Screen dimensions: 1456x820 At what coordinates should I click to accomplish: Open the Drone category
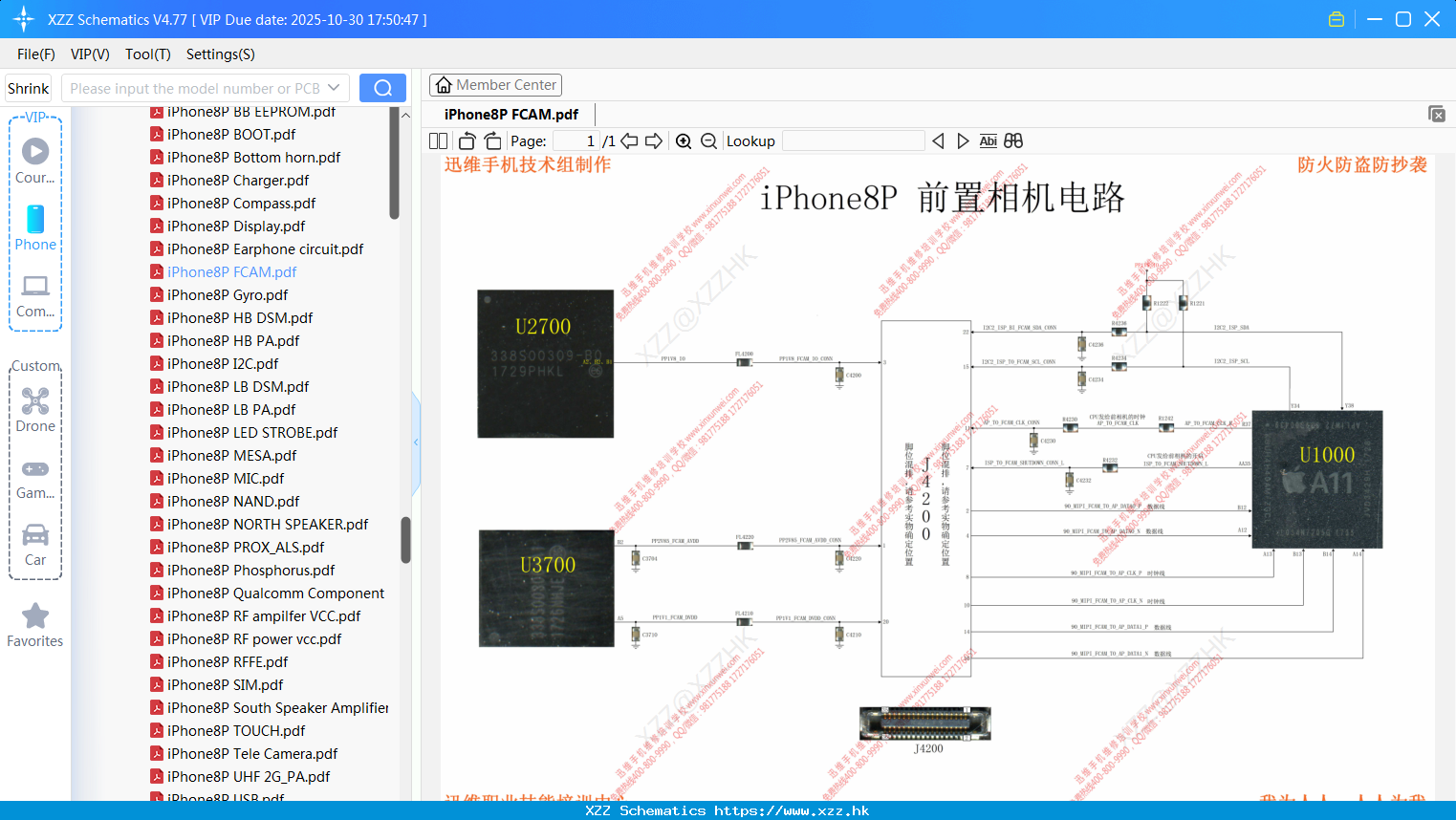tap(35, 409)
